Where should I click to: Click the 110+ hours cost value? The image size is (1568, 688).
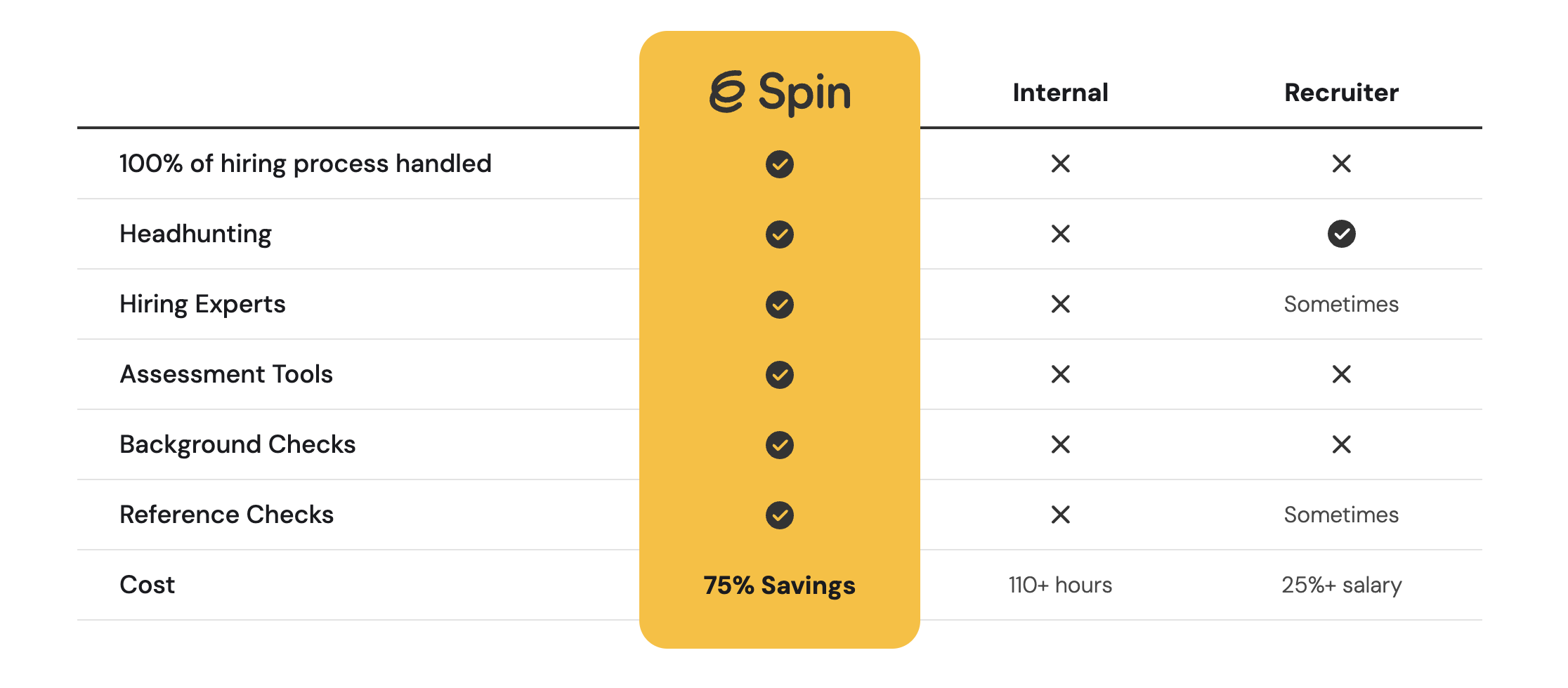1060,585
